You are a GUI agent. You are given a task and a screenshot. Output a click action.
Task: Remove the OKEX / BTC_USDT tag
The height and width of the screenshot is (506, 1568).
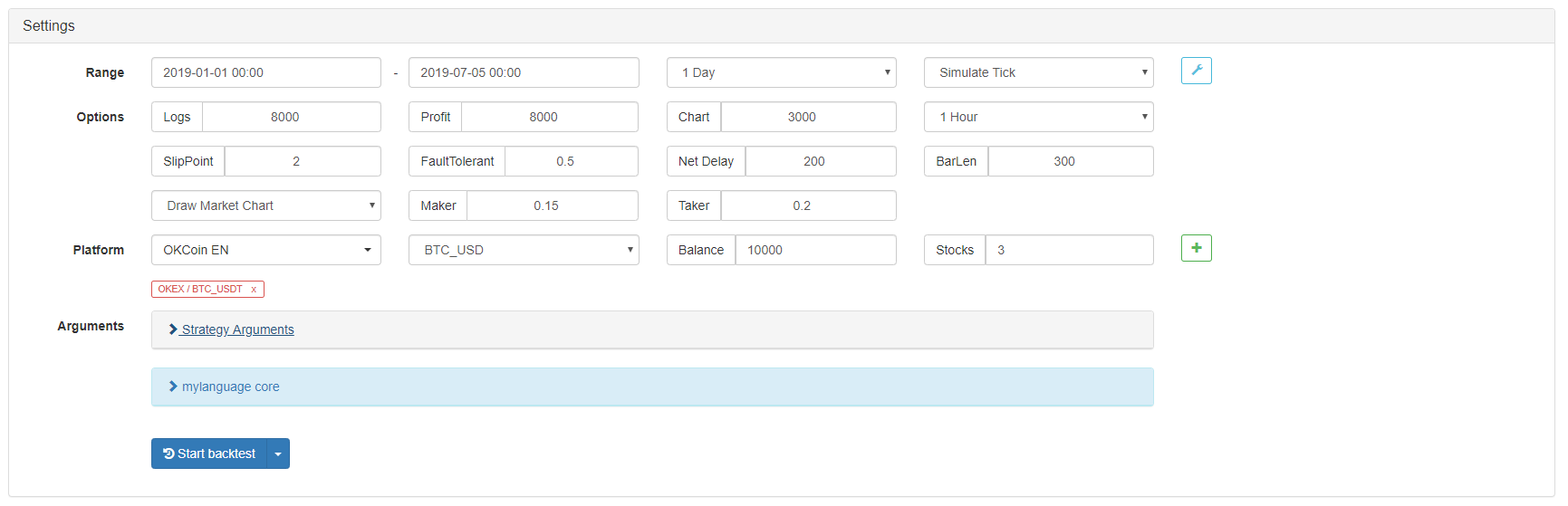[x=254, y=290]
